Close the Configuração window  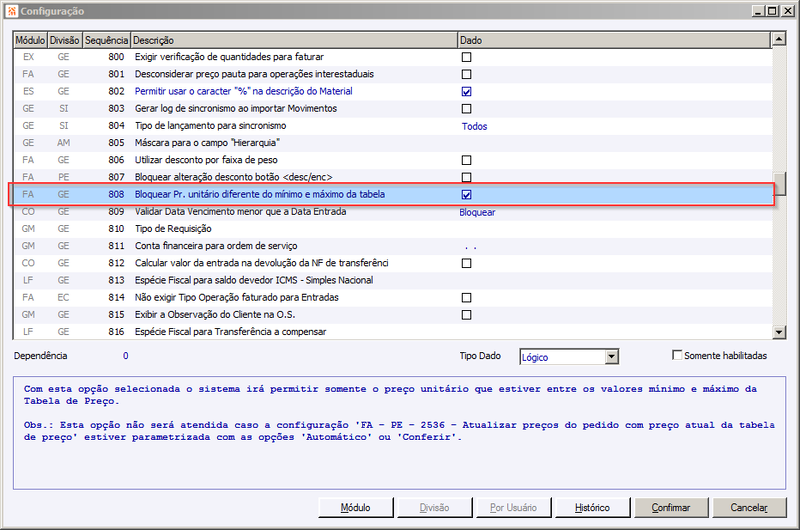pos(787,11)
